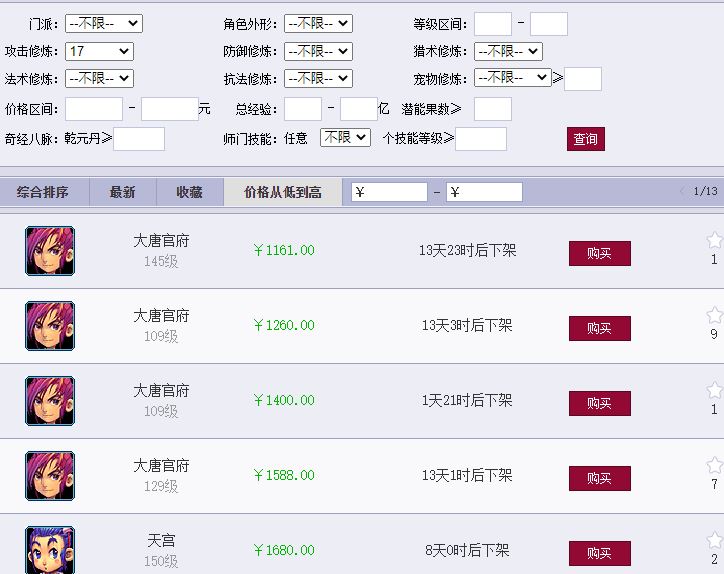This screenshot has width=724, height=574.
Task: Favorite the ¥1260.00 listing star
Action: point(714,315)
